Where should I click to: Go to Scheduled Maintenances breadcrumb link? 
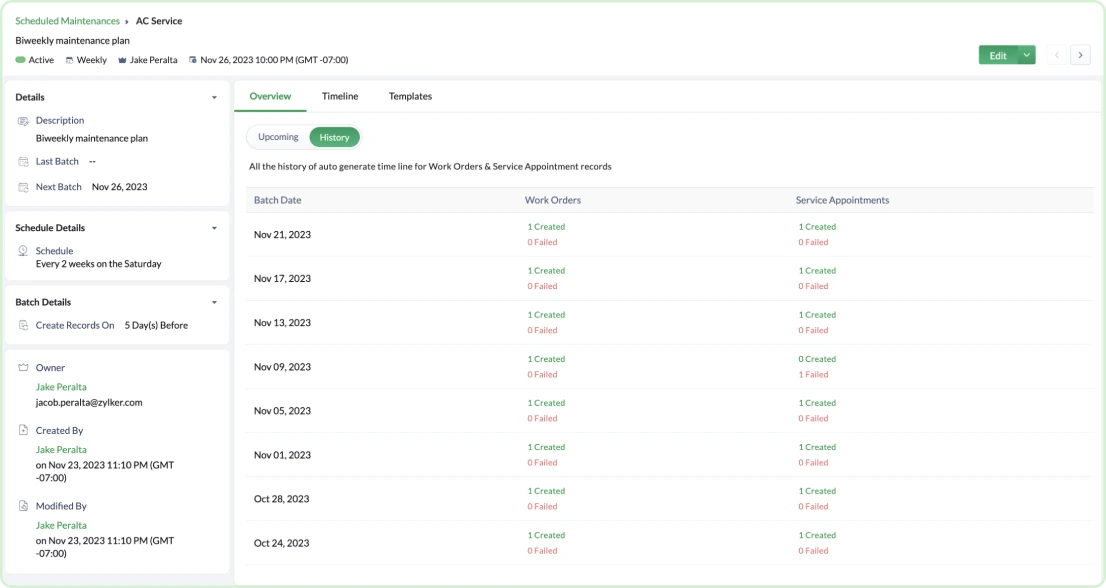tap(67, 21)
